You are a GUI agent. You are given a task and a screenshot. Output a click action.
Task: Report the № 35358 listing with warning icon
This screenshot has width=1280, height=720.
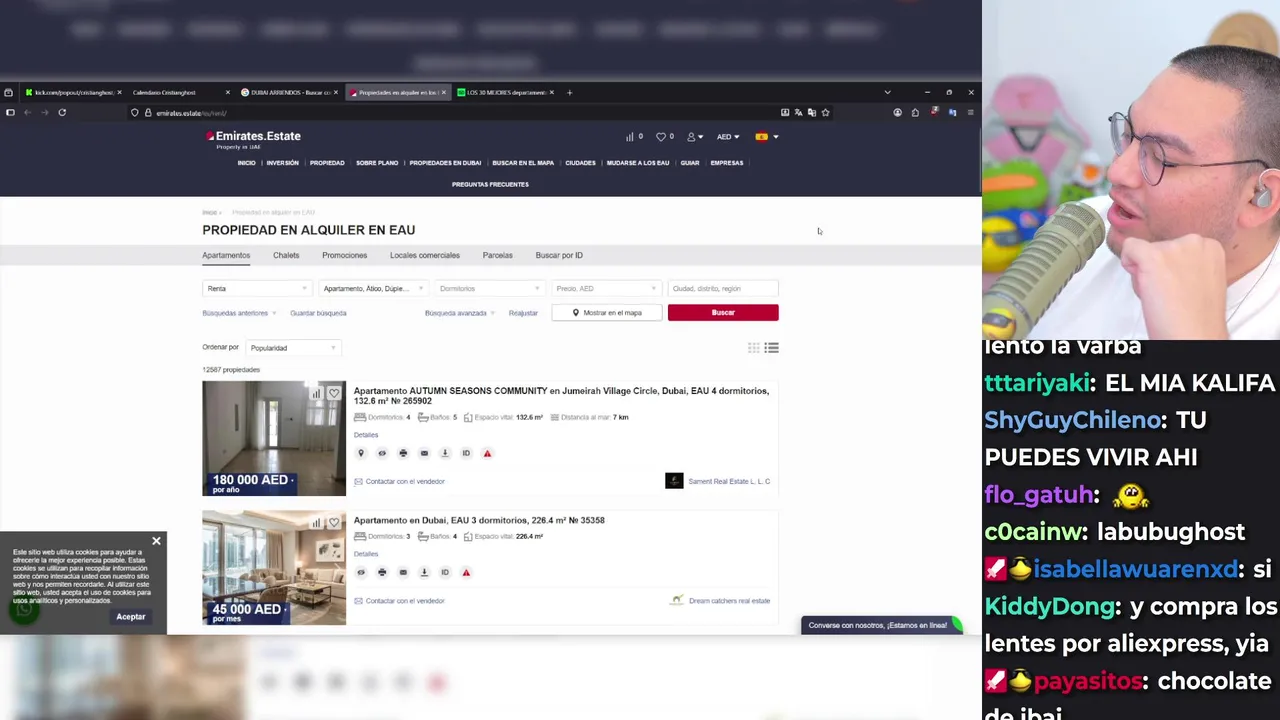point(466,572)
